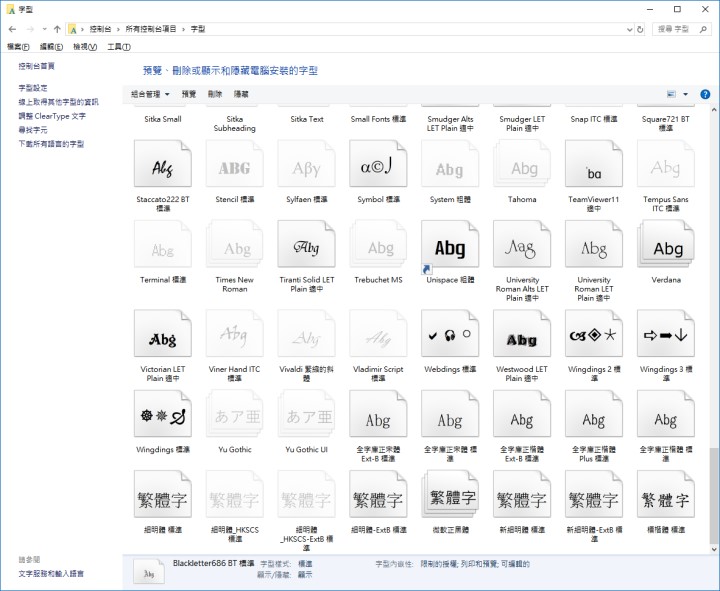Select the Yu Gothic UI font icon
The height and width of the screenshot is (591, 720).
[x=306, y=414]
